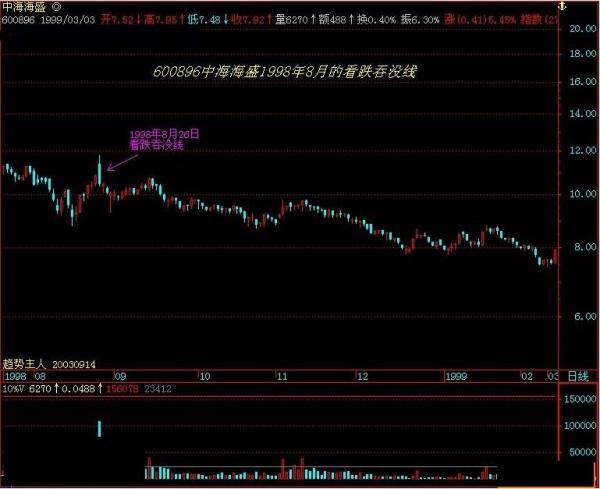Click the stock name 中海海盛

tap(24, 7)
